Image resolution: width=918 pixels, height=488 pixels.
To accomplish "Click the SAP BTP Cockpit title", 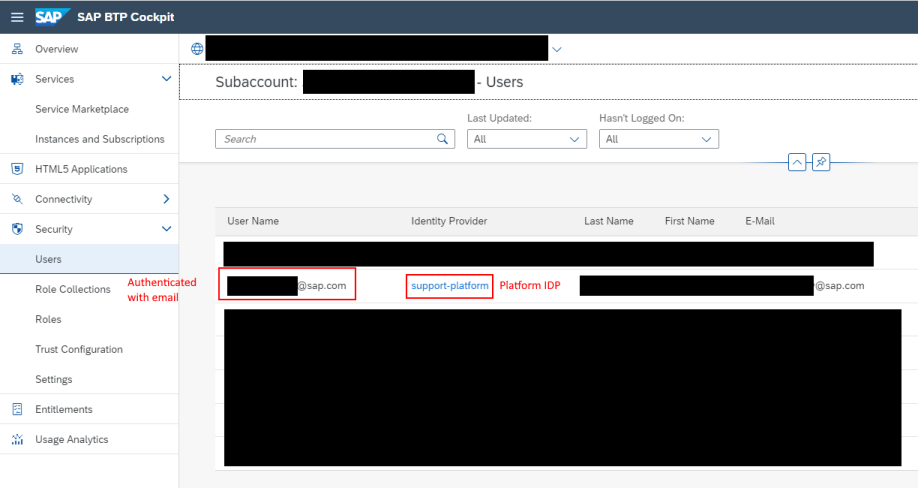I will click(x=126, y=17).
